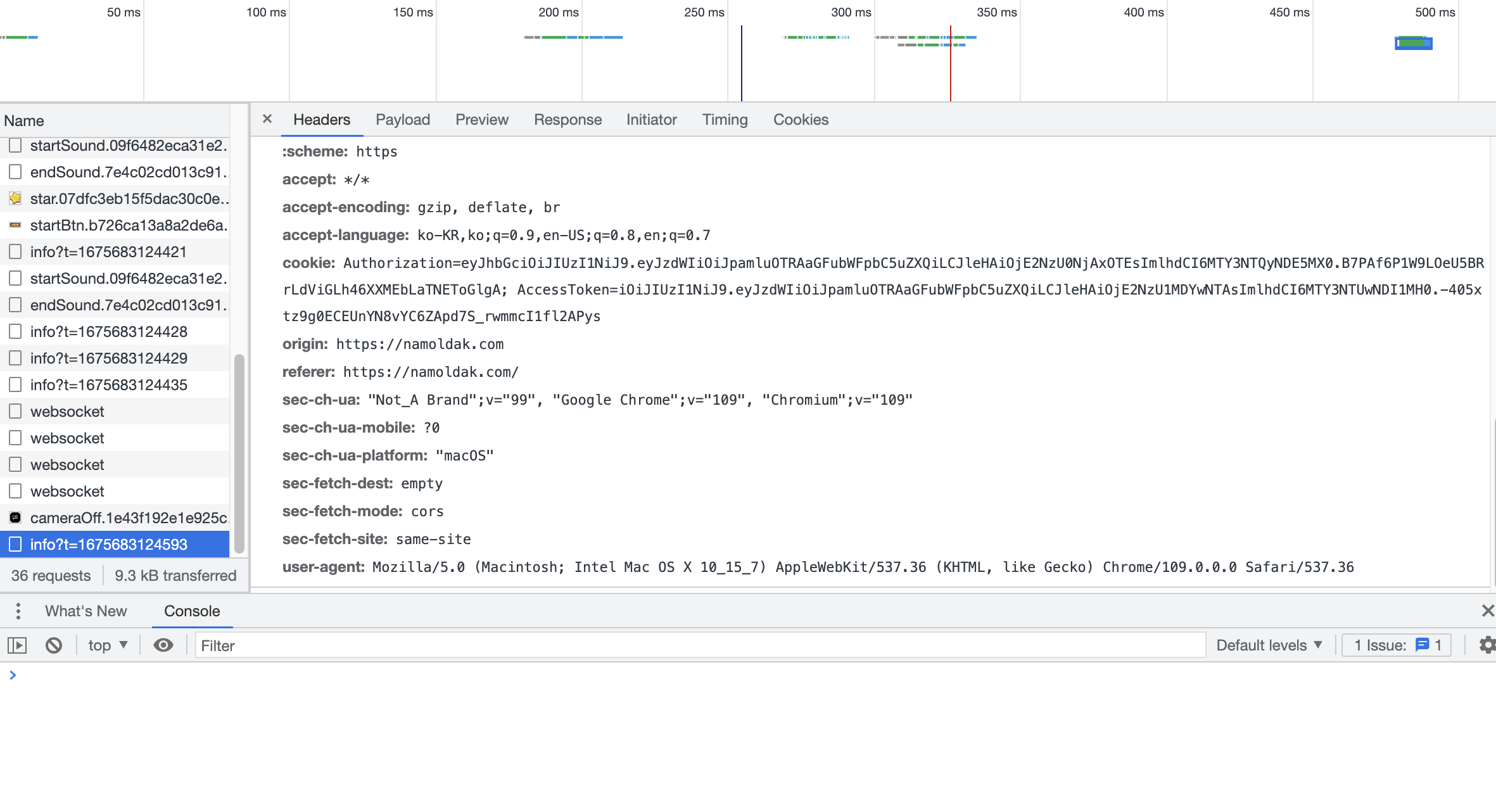
Task: Check the first websocket row checkbox
Action: (16, 412)
